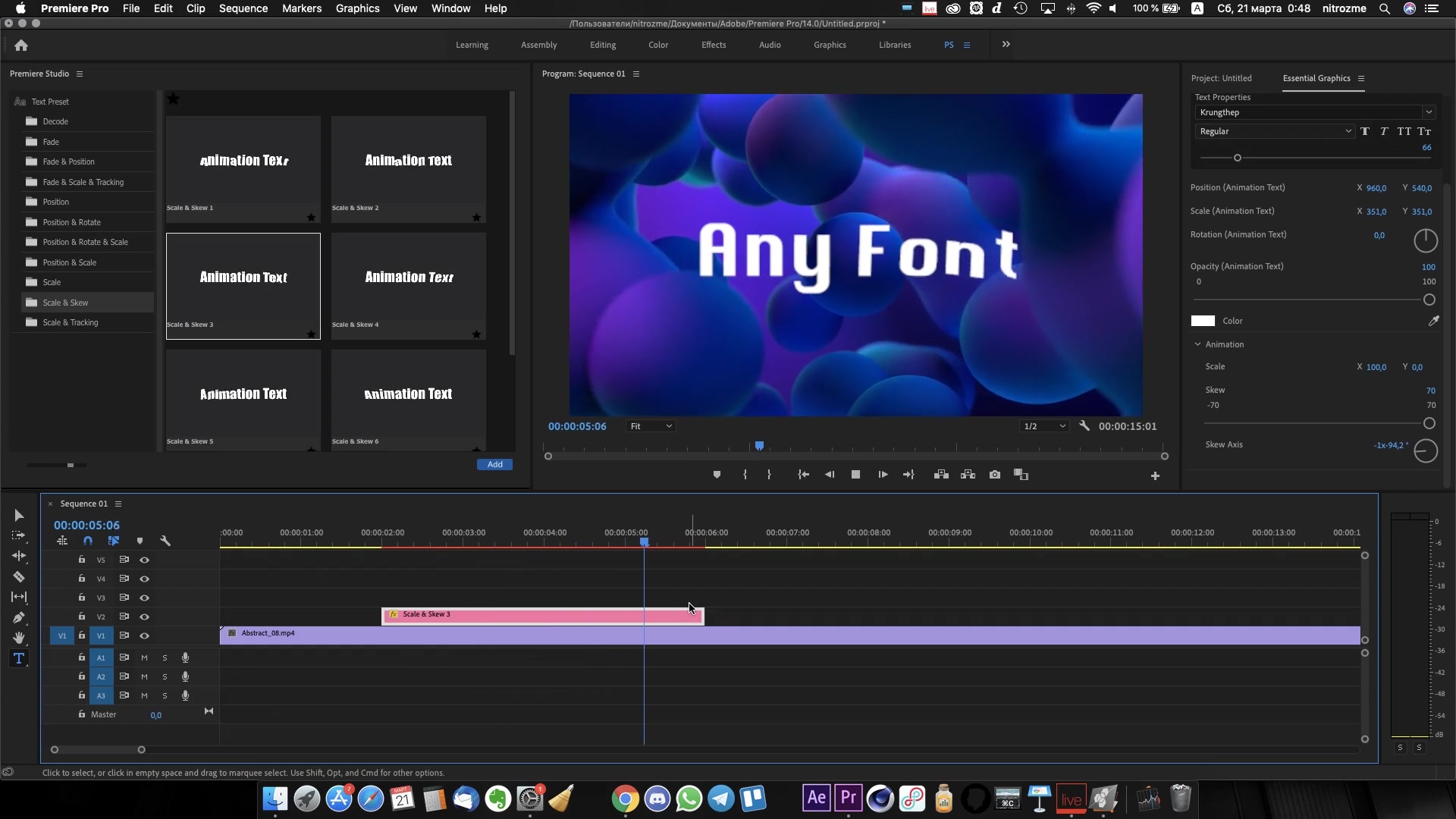Screen dimensions: 1456x819
Task: Toggle A2 track solo button
Action: pos(165,676)
